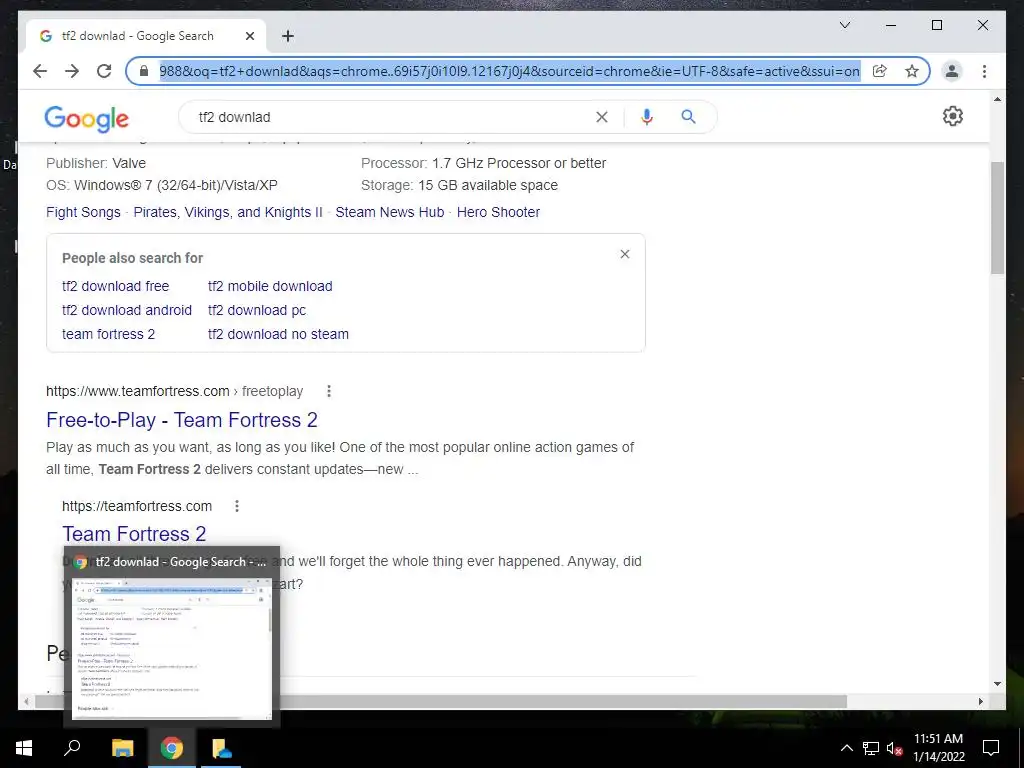
Task: Open the Chrome profile avatar menu
Action: pos(952,71)
